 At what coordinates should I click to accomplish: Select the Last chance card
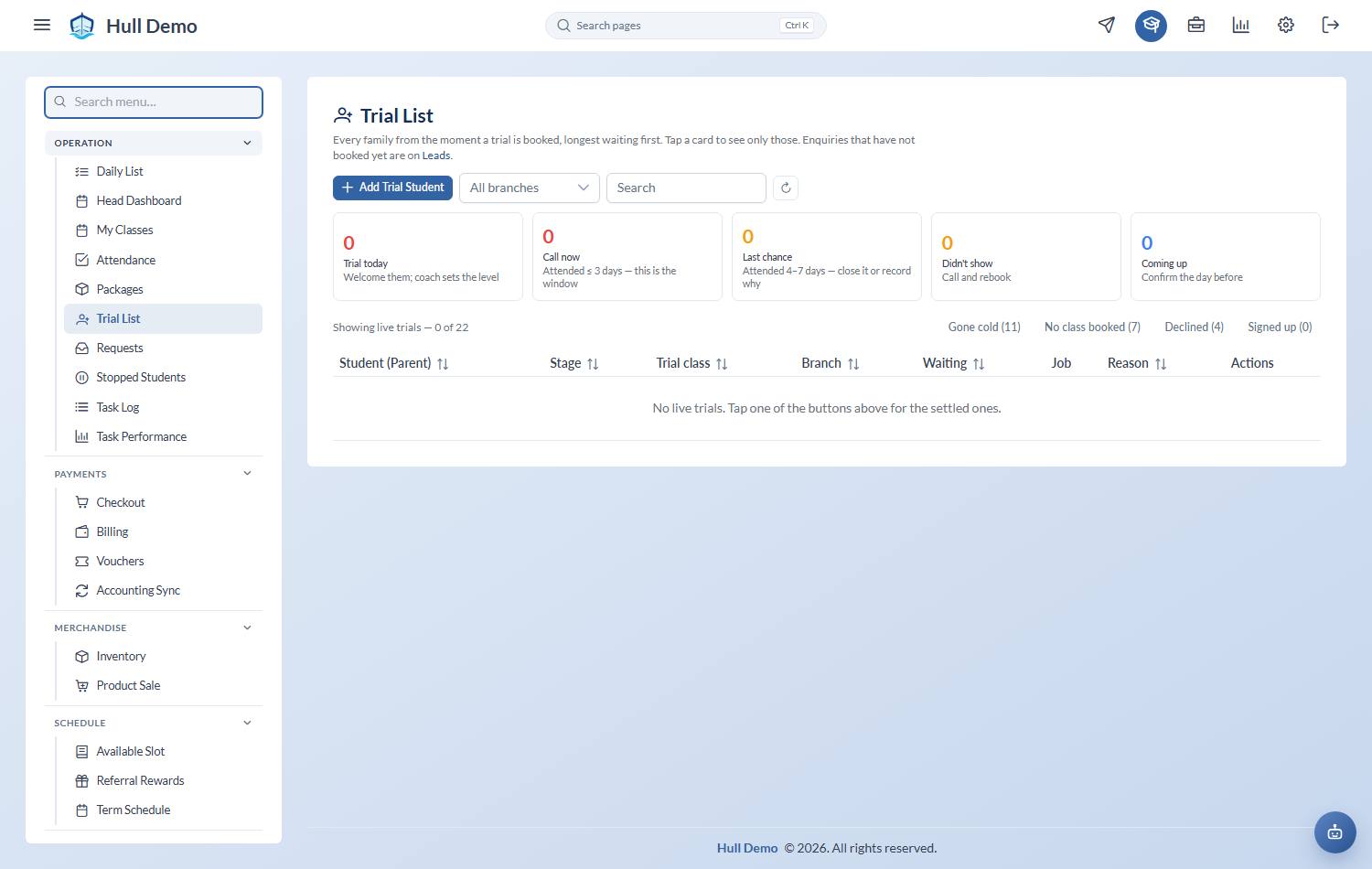coord(827,257)
